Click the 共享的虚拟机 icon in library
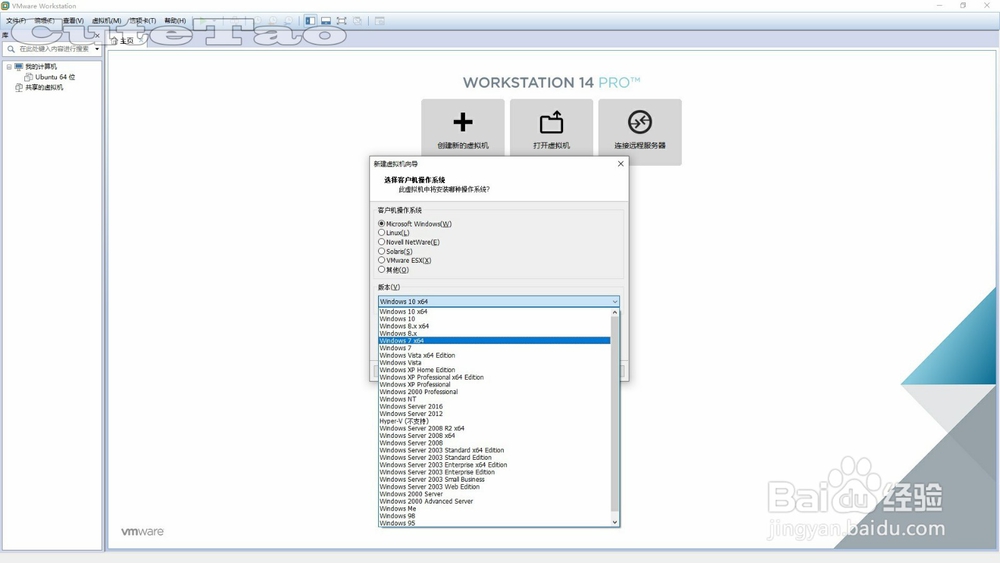Image resolution: width=1000 pixels, height=563 pixels. (x=18, y=87)
